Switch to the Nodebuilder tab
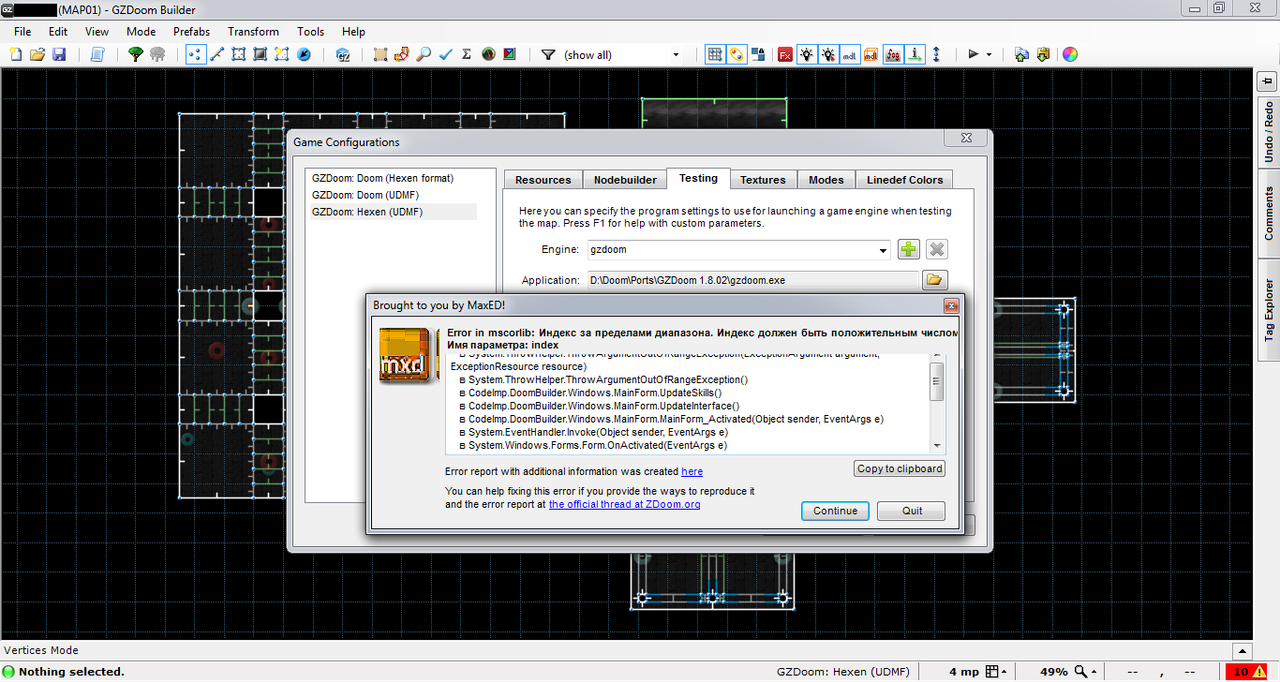Screen dimensions: 1280x682 click(x=625, y=180)
